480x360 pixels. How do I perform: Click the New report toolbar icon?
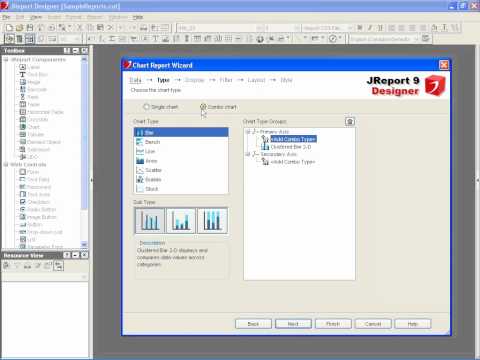point(9,28)
